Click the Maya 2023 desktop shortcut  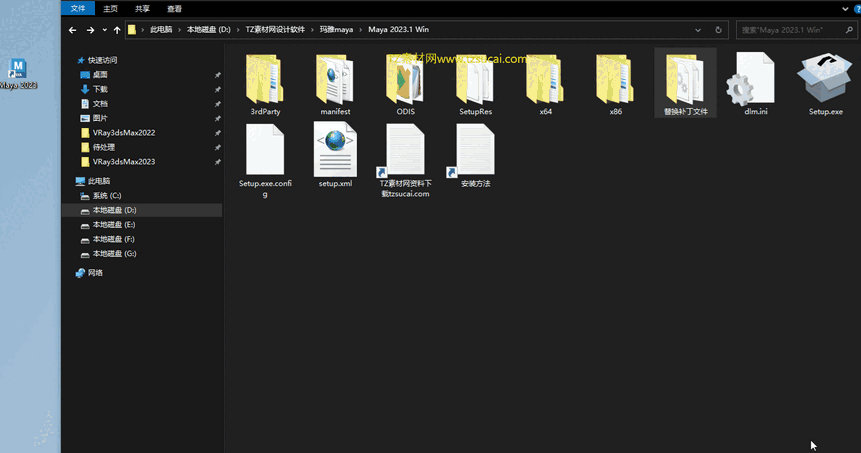tap(18, 74)
